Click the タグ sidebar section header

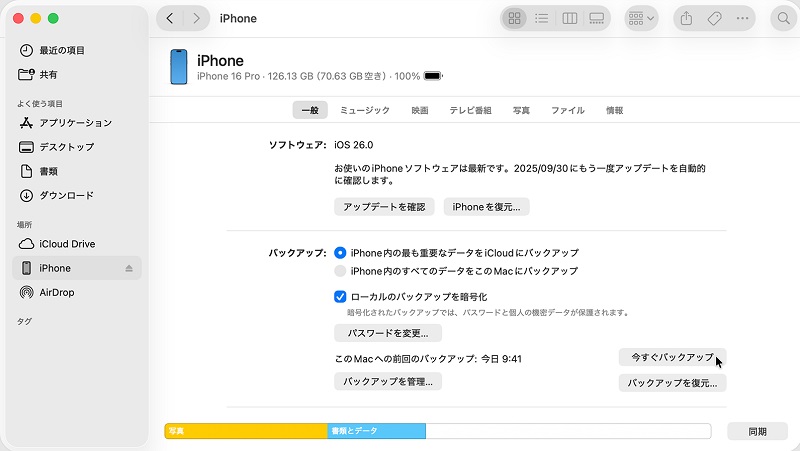pos(24,321)
